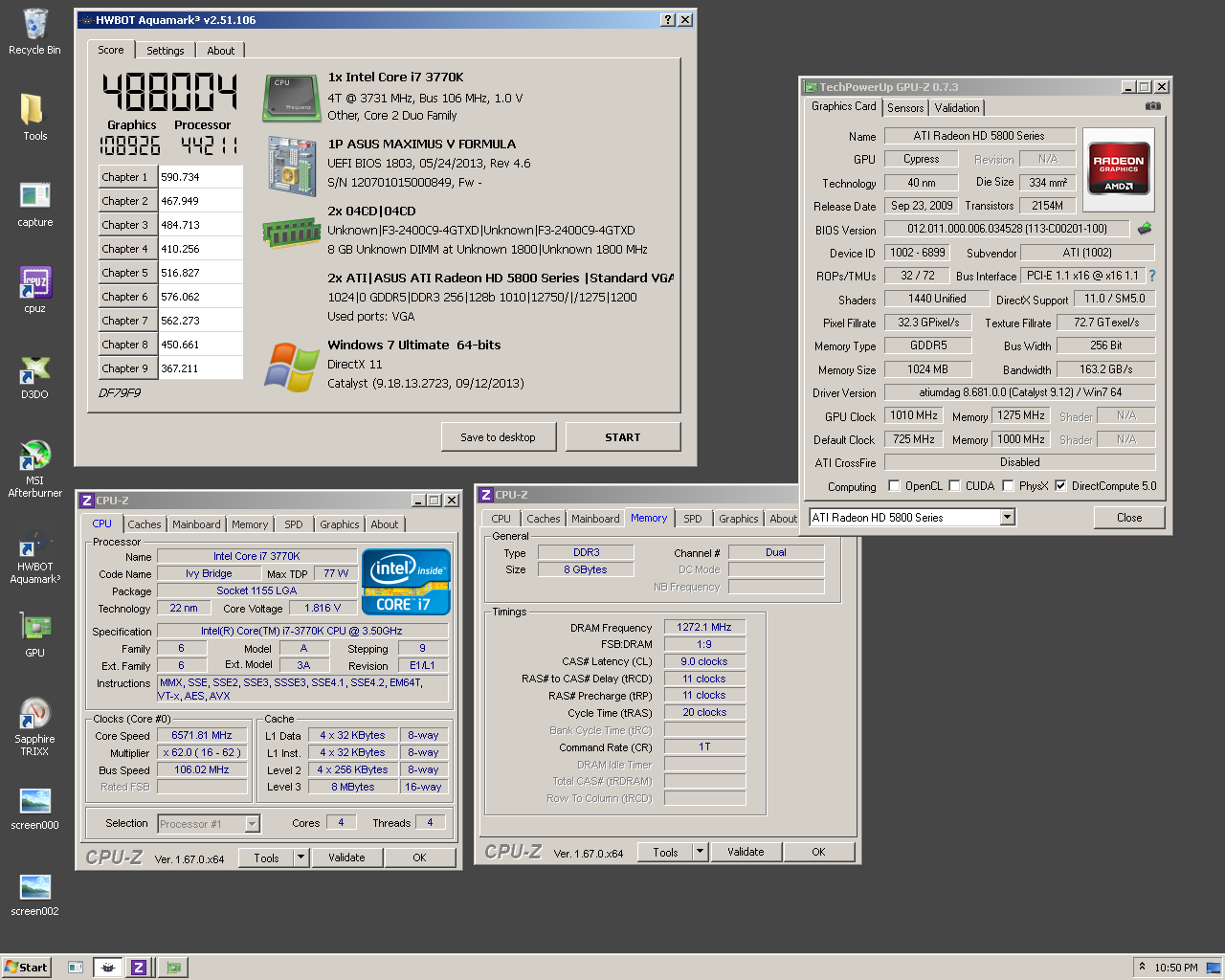Image resolution: width=1225 pixels, height=980 pixels.
Task: Click the Close button in GPU-Z
Action: tap(1129, 518)
